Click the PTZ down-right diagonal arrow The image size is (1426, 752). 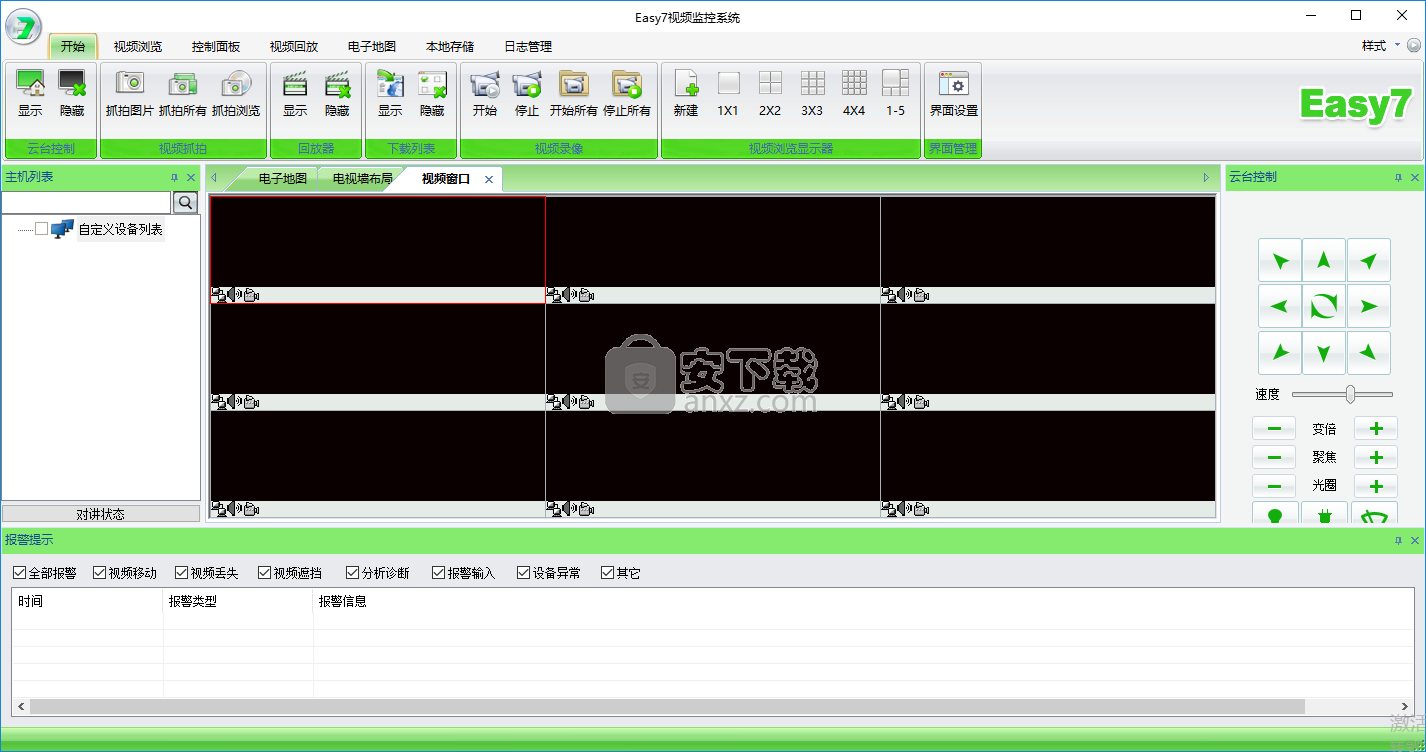1369,352
